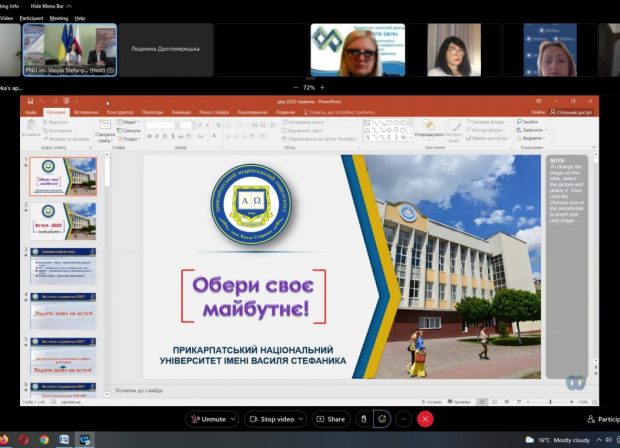Adjust the PowerPoint zoom slider
620x448 pixels.
(x=550, y=402)
